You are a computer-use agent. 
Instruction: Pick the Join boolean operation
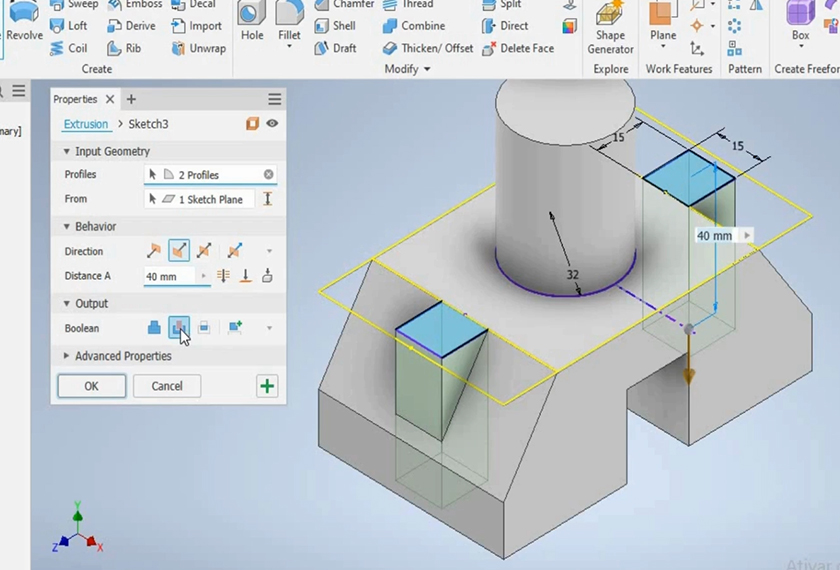(x=154, y=328)
